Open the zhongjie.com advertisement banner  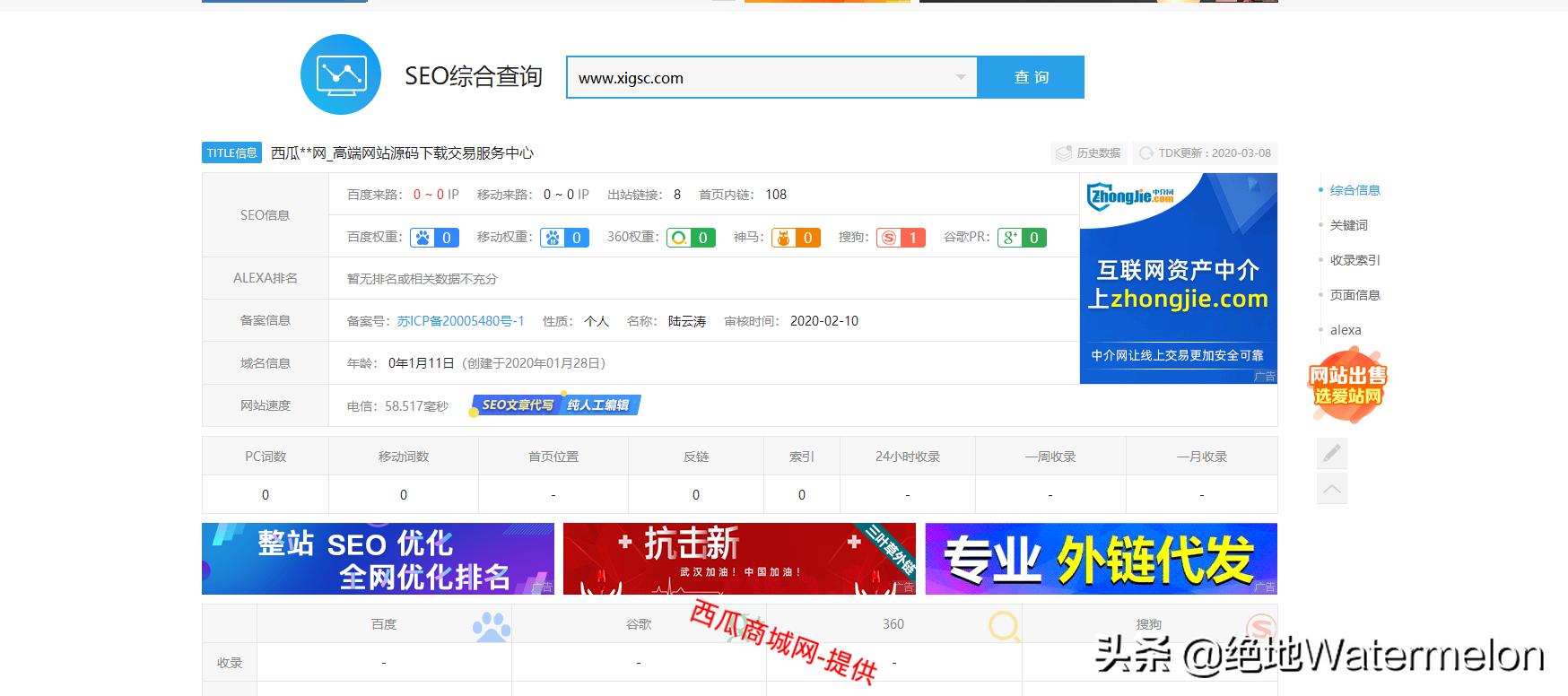[x=1178, y=278]
